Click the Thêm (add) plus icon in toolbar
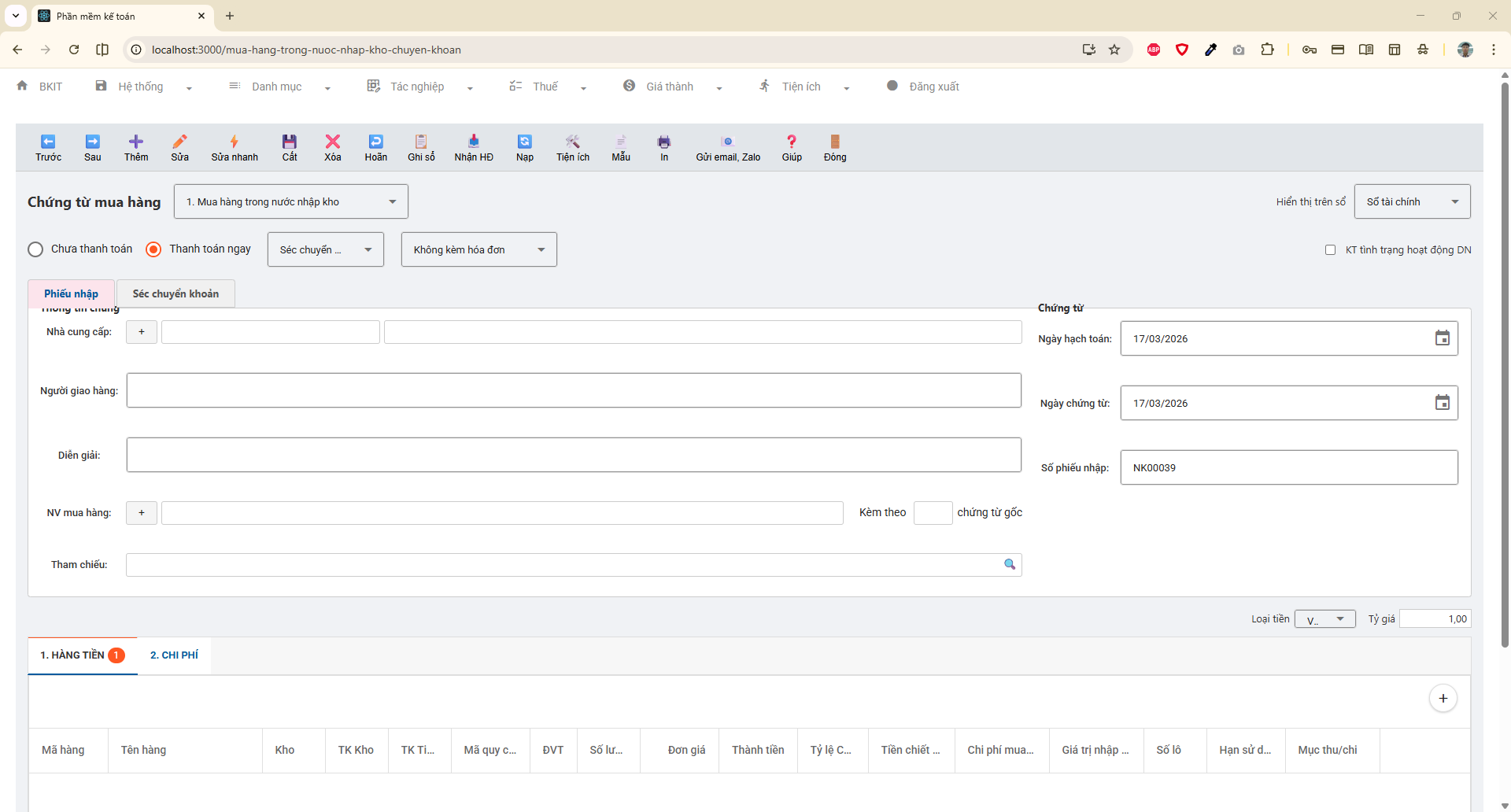The width and height of the screenshot is (1511, 812). tap(135, 142)
